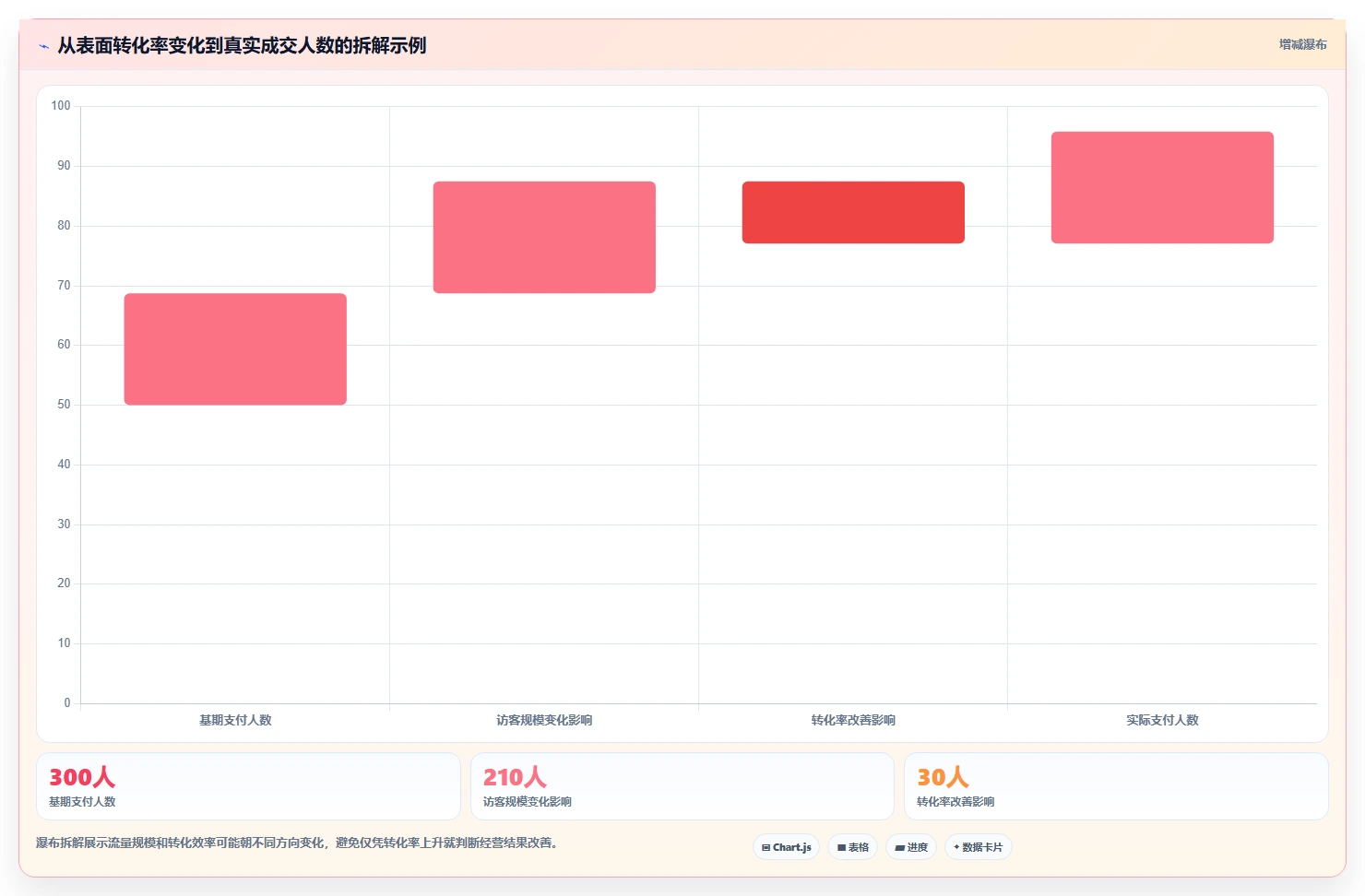Click the lightning icon beside the chart title
This screenshot has height=896, width=1365.
[43, 46]
